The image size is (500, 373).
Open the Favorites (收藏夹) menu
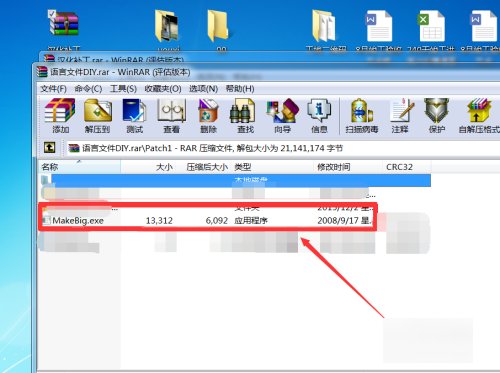coord(163,89)
